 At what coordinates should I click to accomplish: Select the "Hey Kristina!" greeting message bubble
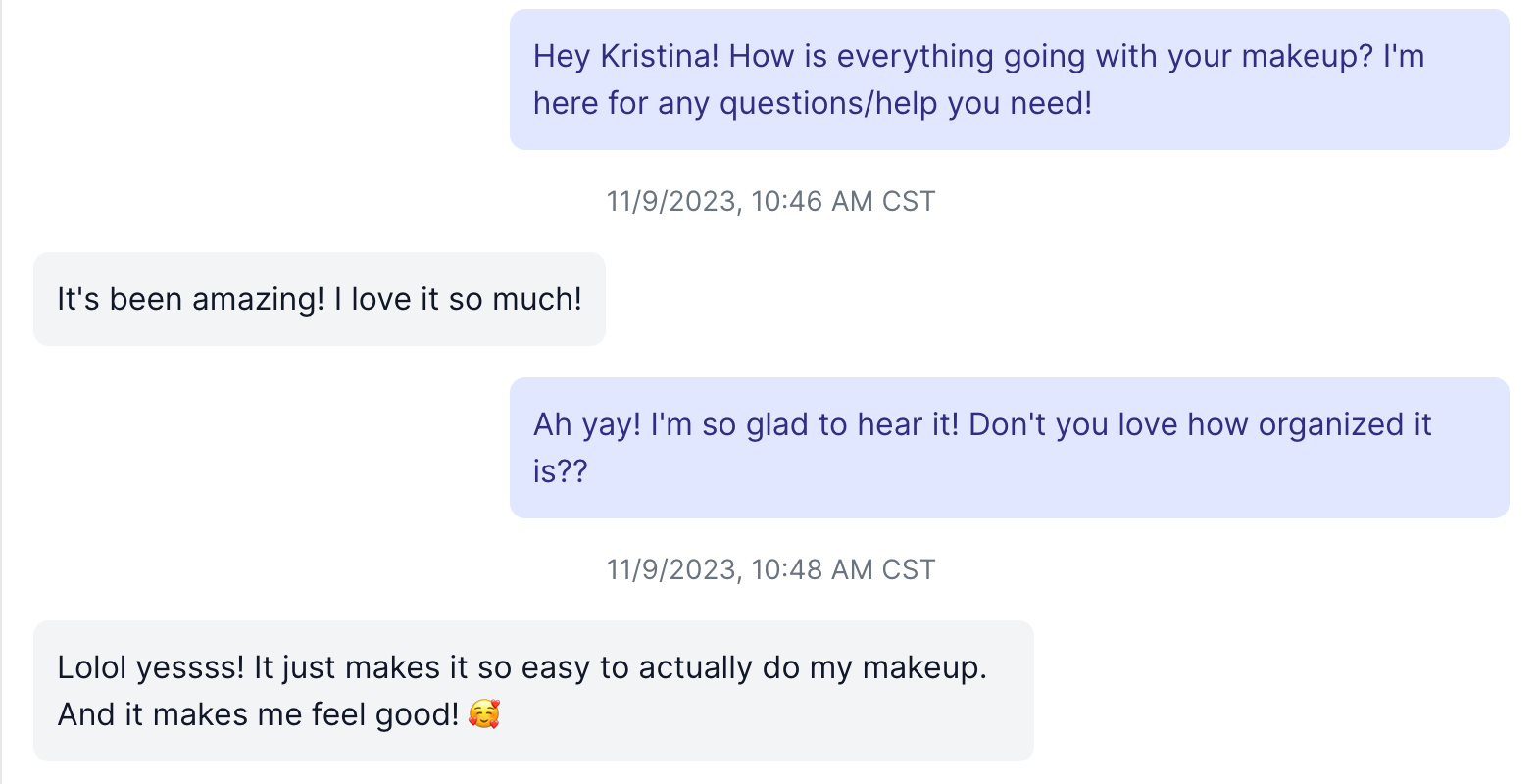[x=1009, y=79]
